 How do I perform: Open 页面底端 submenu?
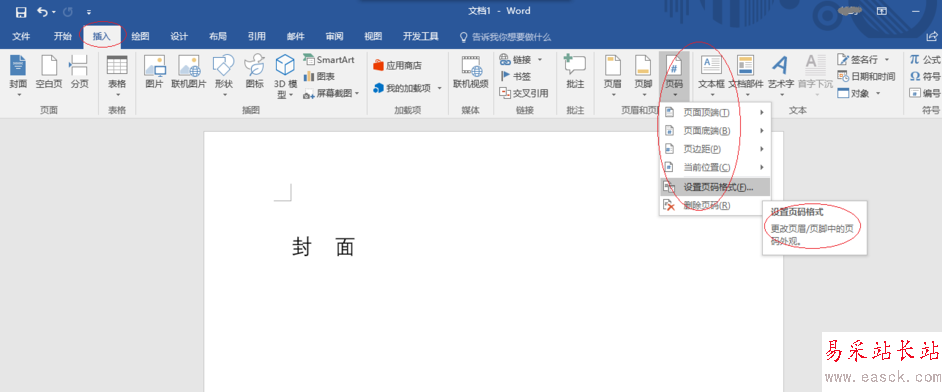pos(714,130)
